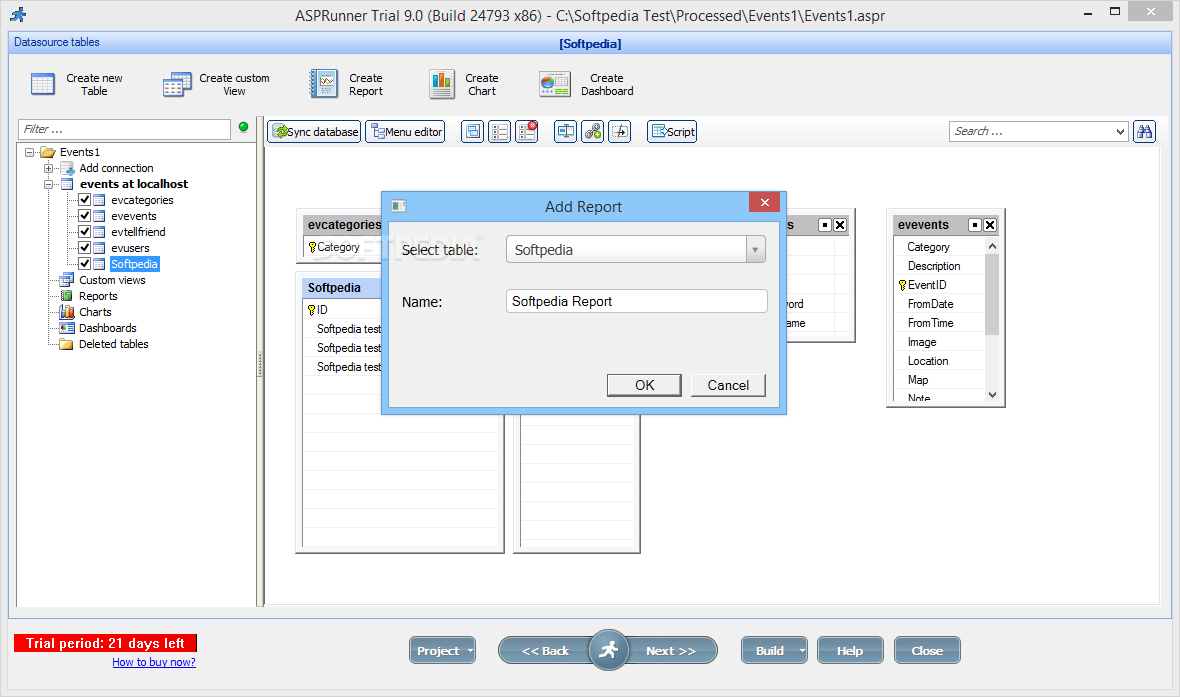Click the evevents fields scrollbar down arrow
Viewport: 1180px width, 697px height.
click(992, 394)
